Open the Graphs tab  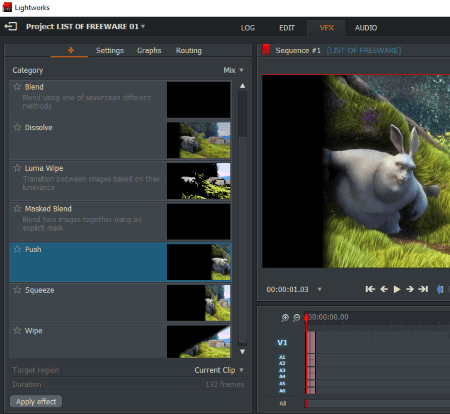149,51
